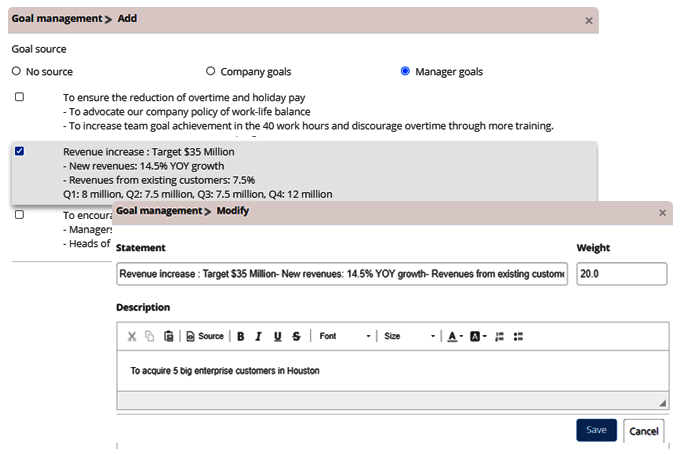The image size is (682, 454).
Task: Select the Company goals radio button
Action: click(211, 71)
